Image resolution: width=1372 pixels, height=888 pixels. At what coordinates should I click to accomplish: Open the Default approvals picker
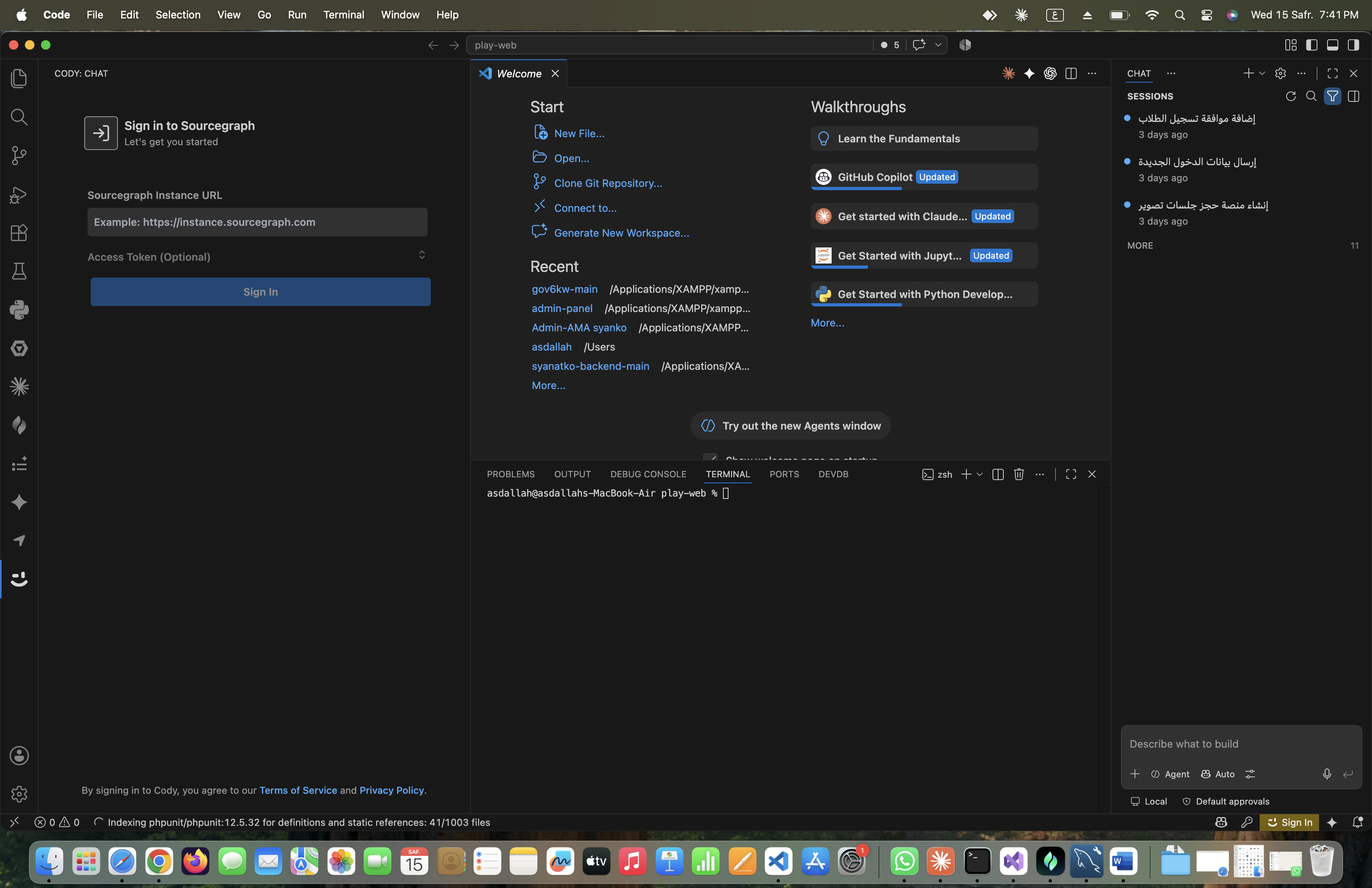[1226, 801]
